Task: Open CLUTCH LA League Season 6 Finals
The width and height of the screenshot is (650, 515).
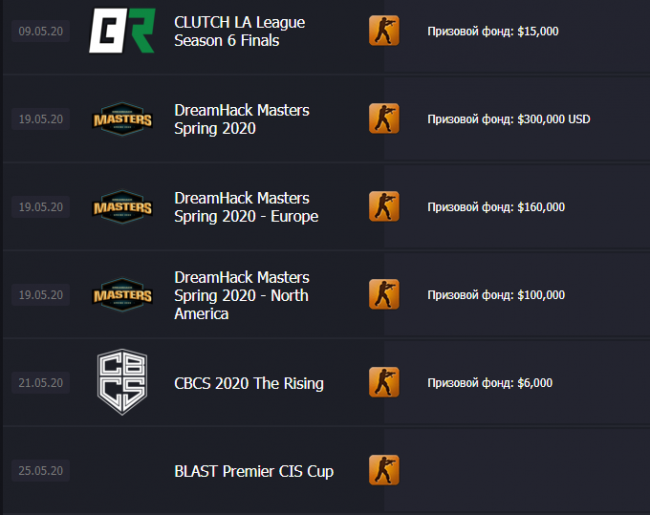Action: coord(239,31)
